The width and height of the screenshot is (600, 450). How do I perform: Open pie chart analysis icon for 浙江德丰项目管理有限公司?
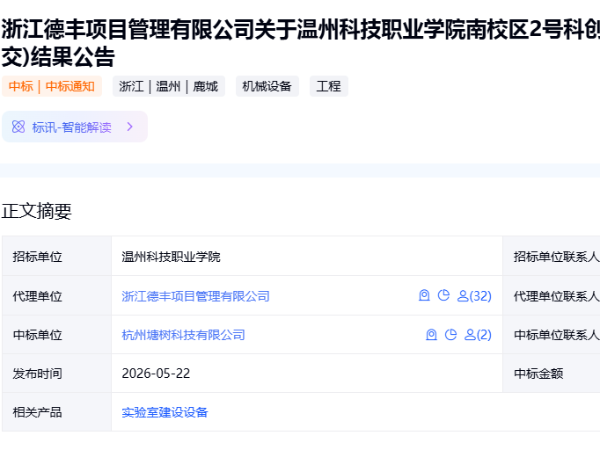[x=443, y=295]
